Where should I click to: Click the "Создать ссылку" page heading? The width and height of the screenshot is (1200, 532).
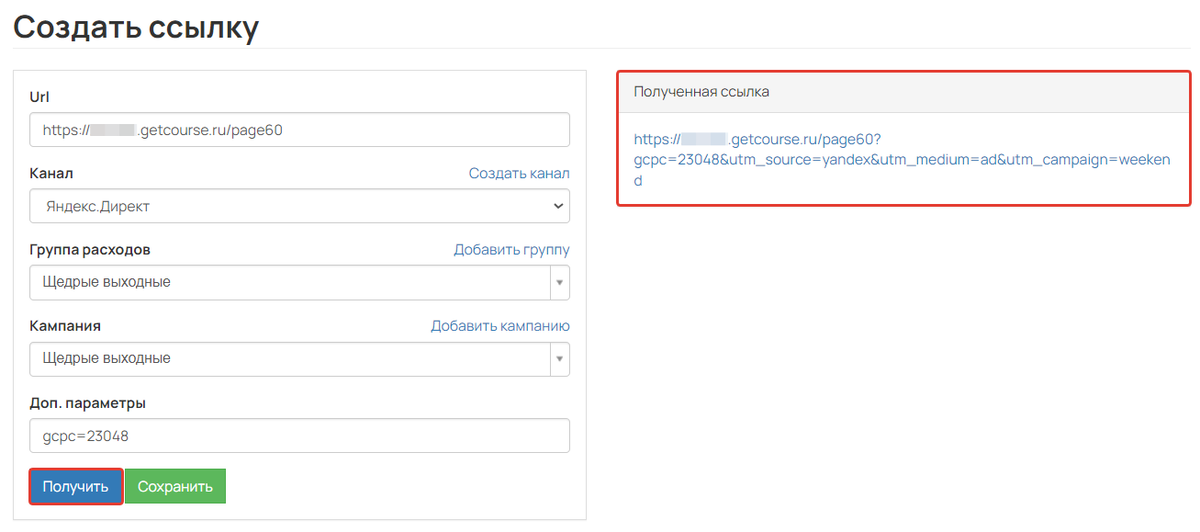[136, 26]
